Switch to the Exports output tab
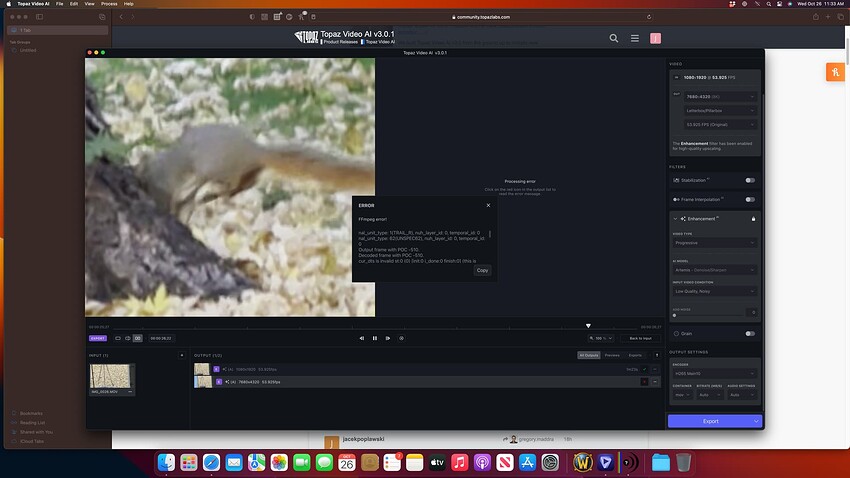 click(x=635, y=356)
